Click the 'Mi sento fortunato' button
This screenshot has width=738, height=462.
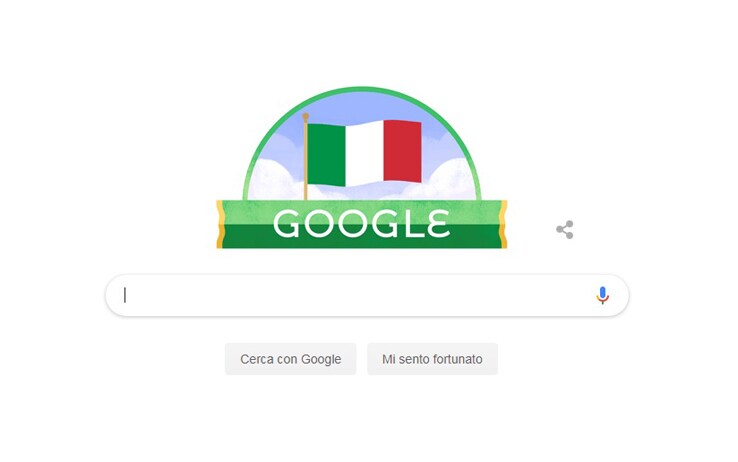tap(432, 359)
